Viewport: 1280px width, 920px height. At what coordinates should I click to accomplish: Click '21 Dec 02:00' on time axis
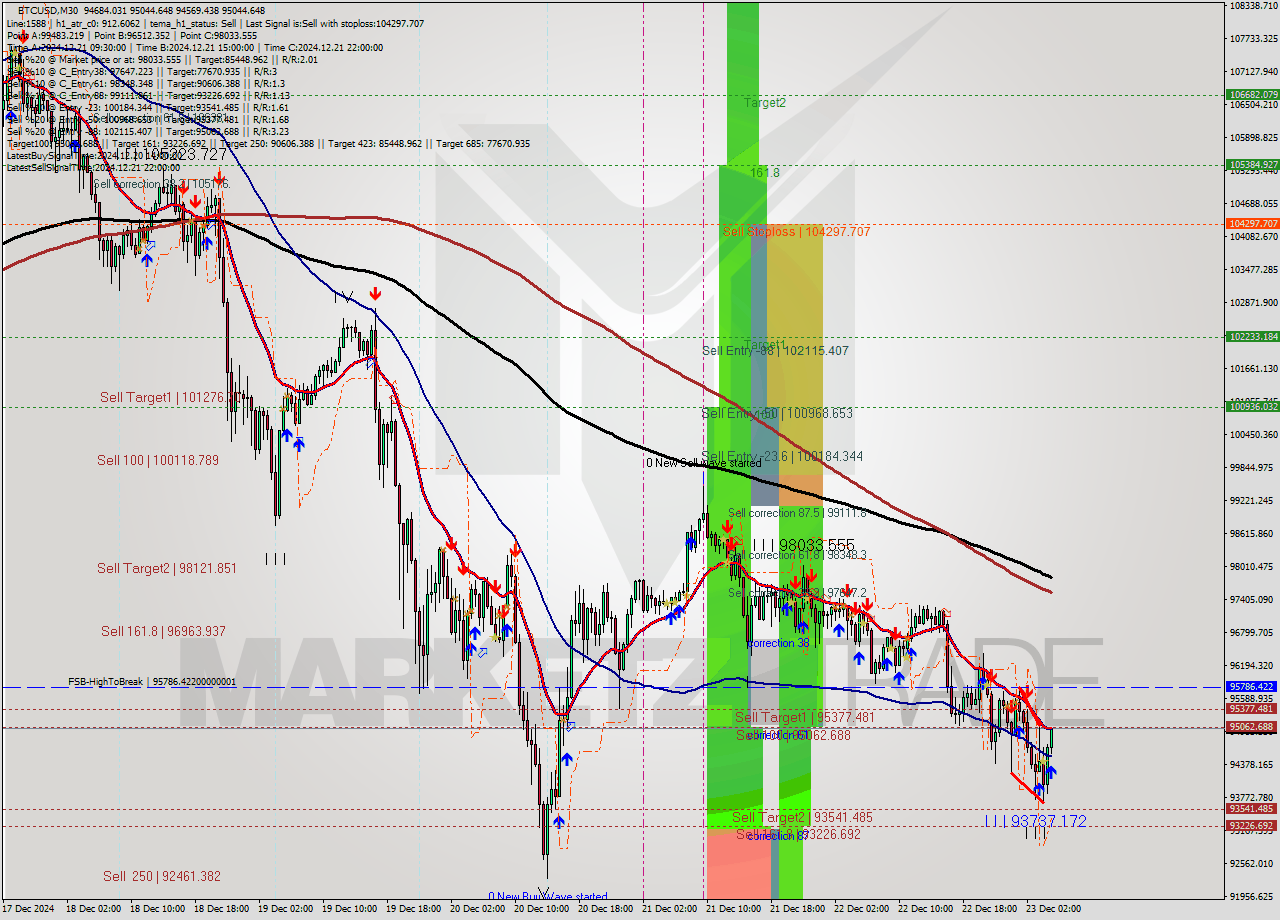pos(671,909)
